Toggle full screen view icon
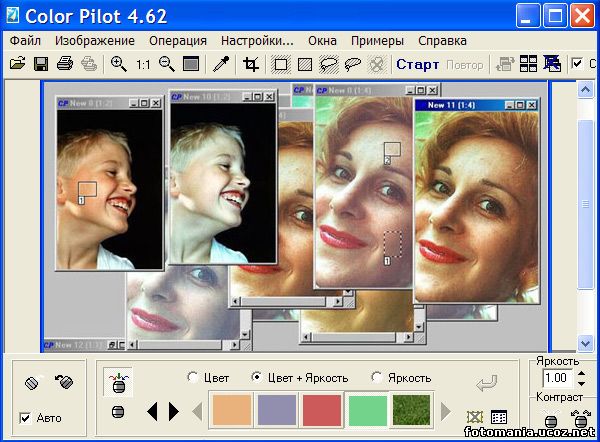 click(x=191, y=64)
